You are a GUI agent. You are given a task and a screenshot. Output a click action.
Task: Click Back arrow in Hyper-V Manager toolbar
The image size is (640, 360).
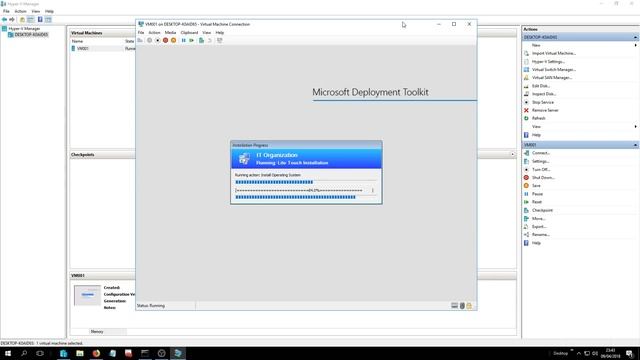tap(4, 20)
